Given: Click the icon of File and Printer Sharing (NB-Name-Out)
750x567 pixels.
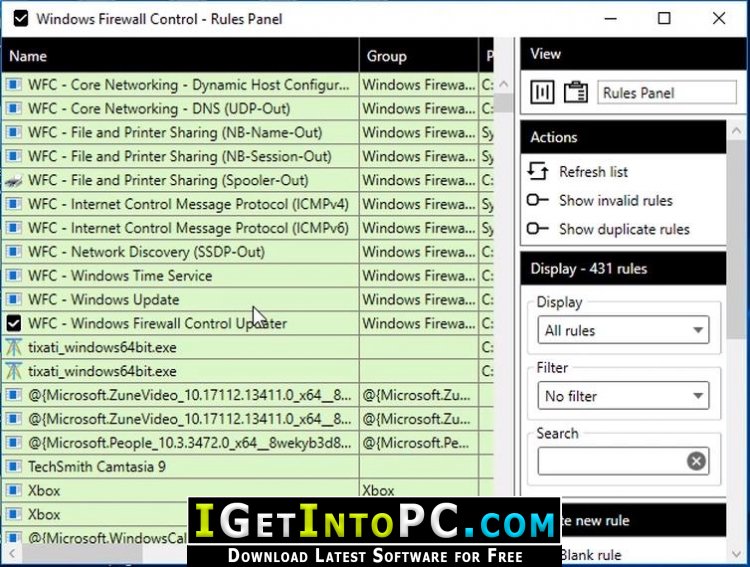Looking at the screenshot, I should click(x=13, y=133).
